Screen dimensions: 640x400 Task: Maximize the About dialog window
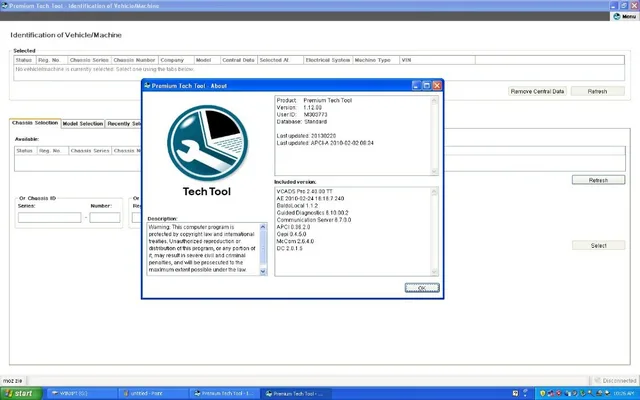[x=427, y=85]
